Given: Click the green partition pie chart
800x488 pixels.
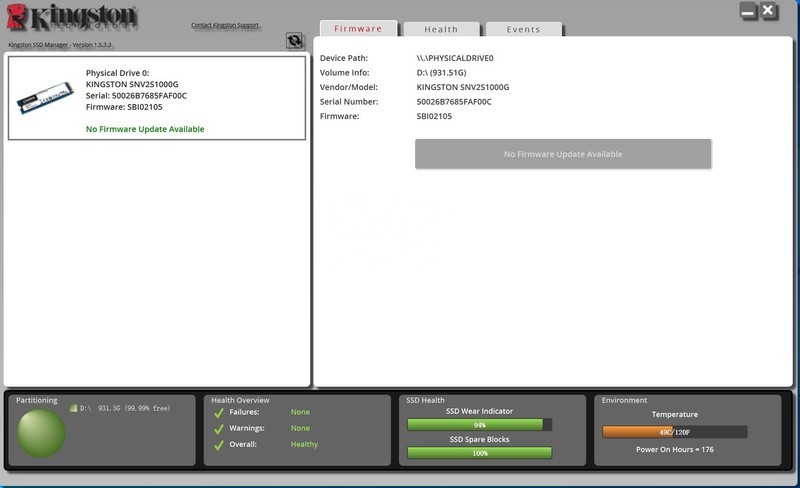Looking at the screenshot, I should [41, 432].
